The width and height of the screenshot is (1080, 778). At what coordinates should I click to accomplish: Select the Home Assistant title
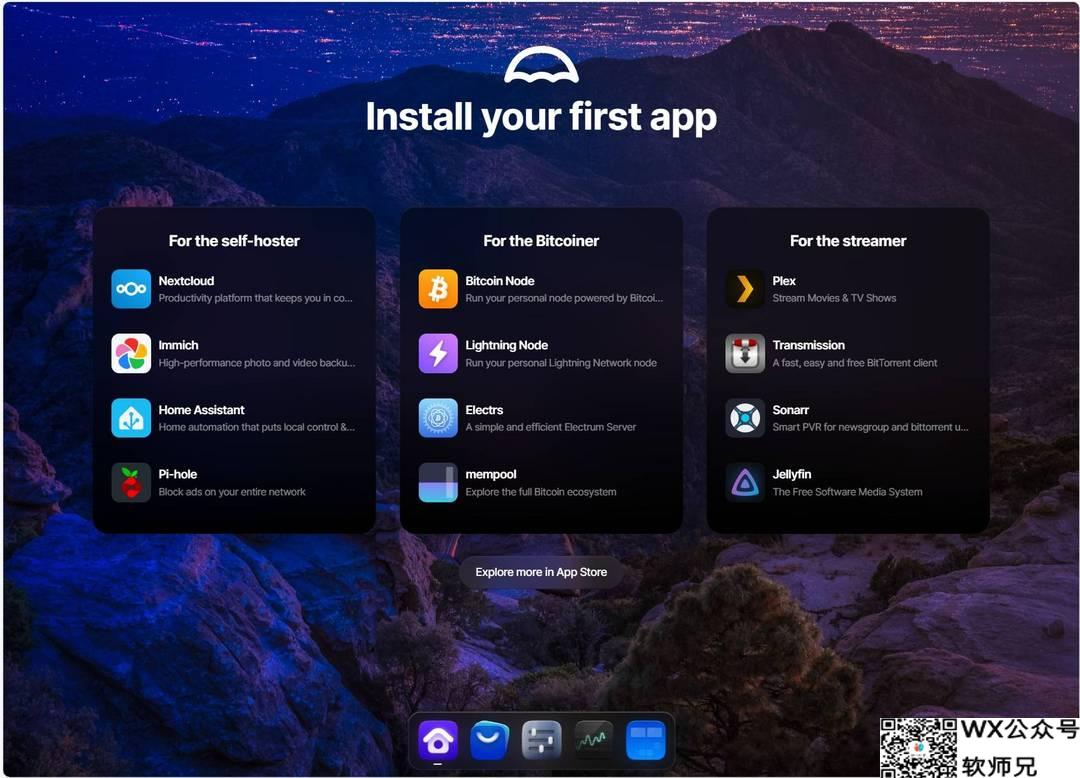(201, 410)
